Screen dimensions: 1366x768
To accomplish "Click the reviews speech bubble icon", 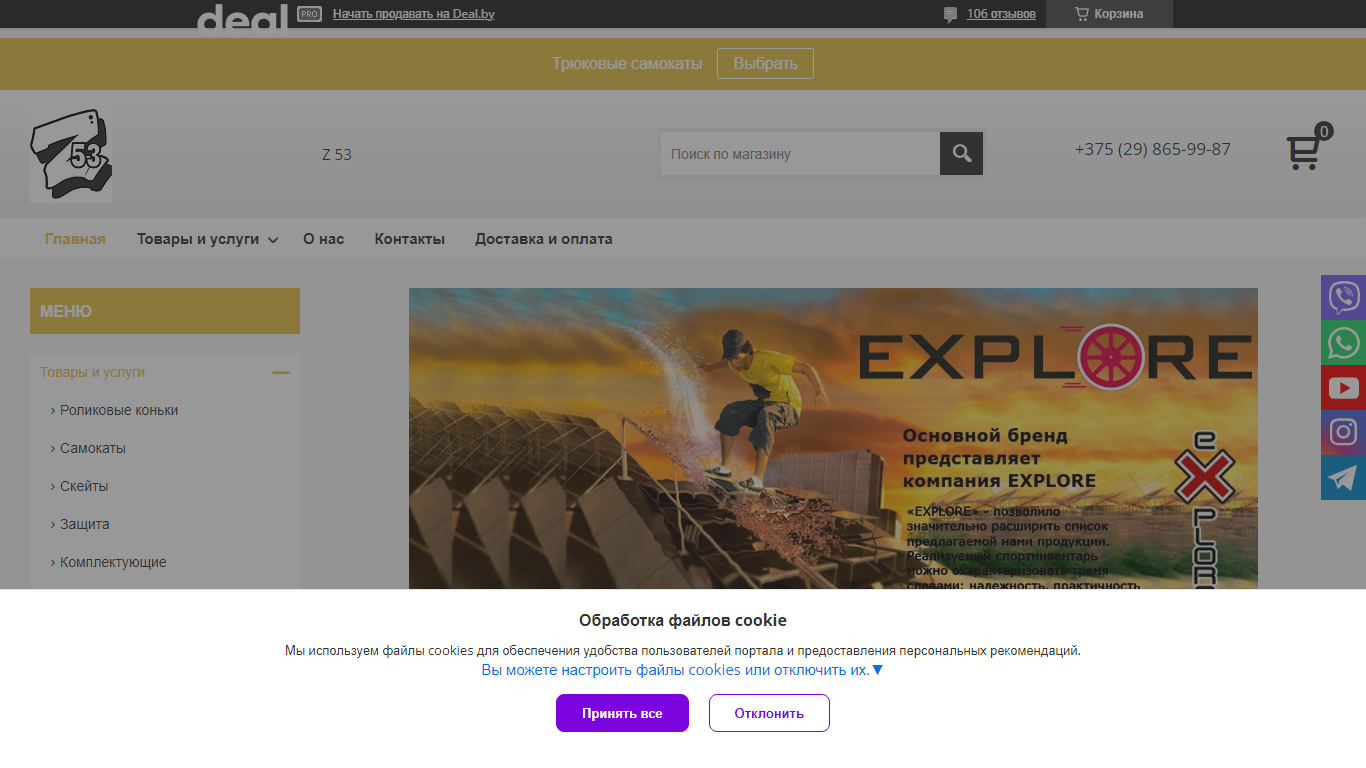I will pyautogui.click(x=950, y=14).
